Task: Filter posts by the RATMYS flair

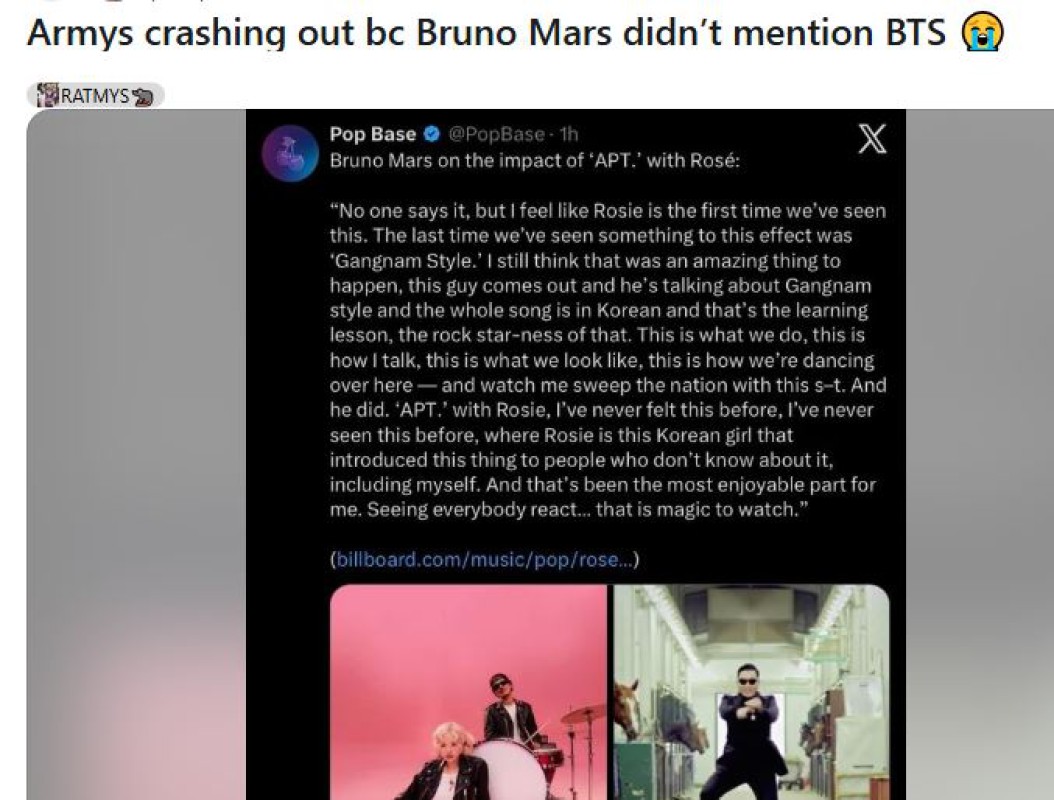Action: [x=96, y=96]
